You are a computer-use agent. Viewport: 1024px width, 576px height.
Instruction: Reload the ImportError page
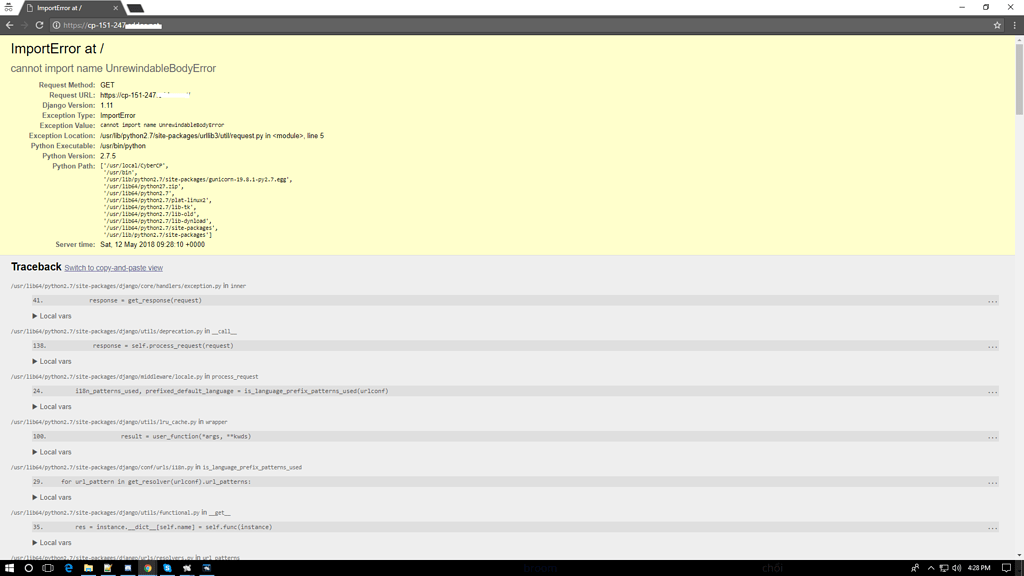(x=39, y=25)
